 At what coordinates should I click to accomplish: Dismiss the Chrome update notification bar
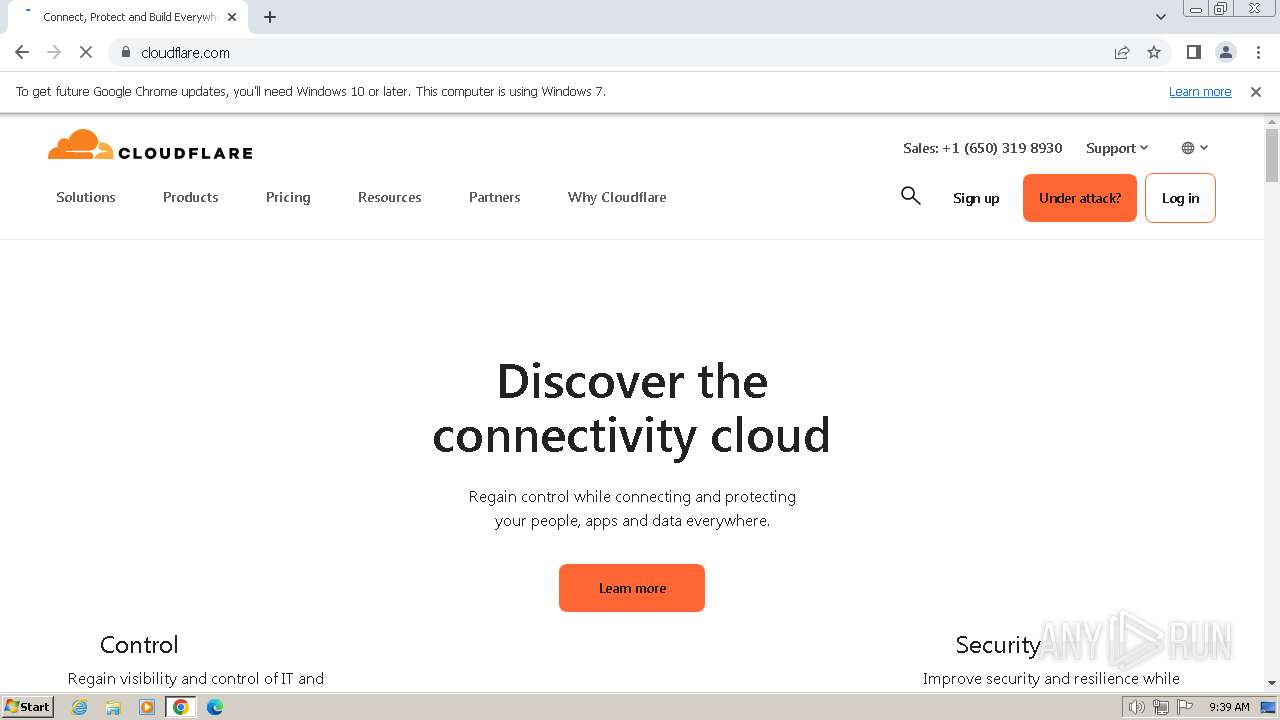click(x=1256, y=92)
